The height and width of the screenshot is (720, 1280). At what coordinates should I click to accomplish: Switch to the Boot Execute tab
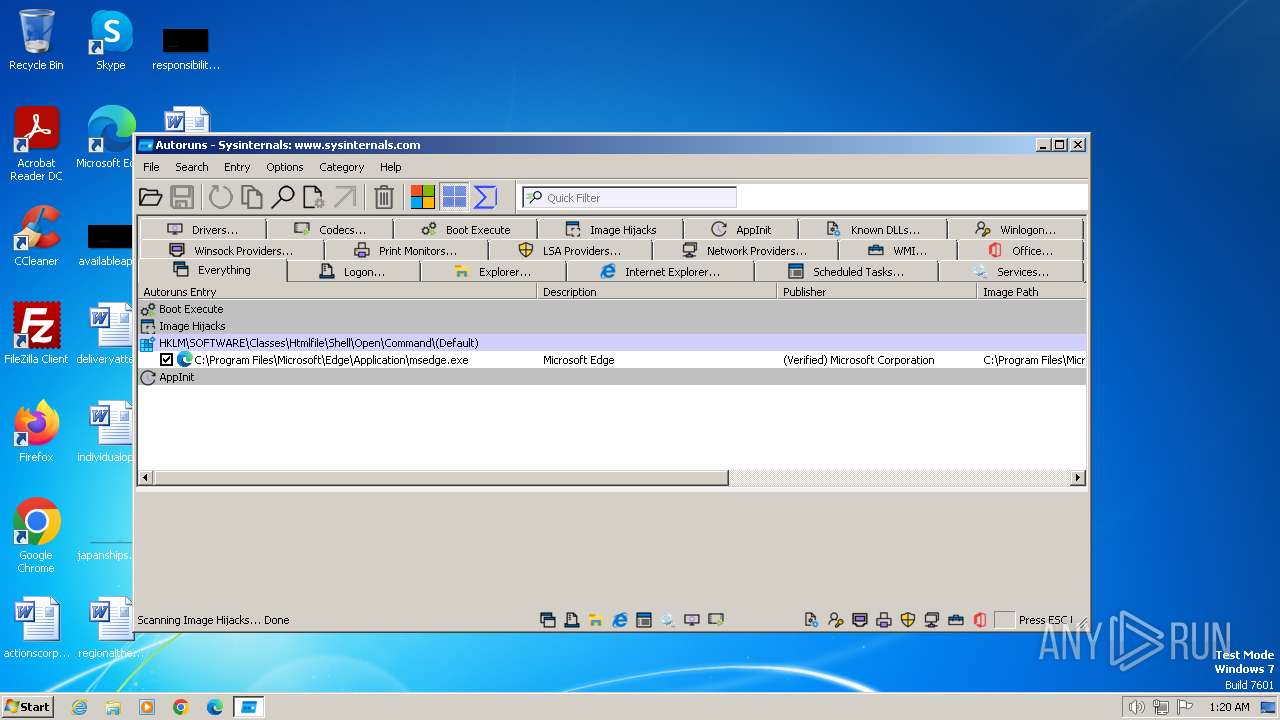tap(465, 229)
